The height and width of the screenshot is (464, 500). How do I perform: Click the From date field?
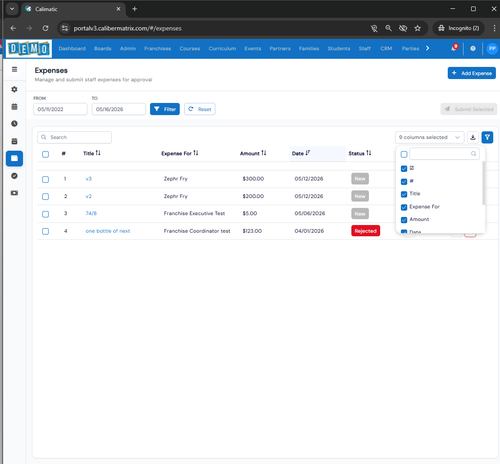click(x=60, y=109)
